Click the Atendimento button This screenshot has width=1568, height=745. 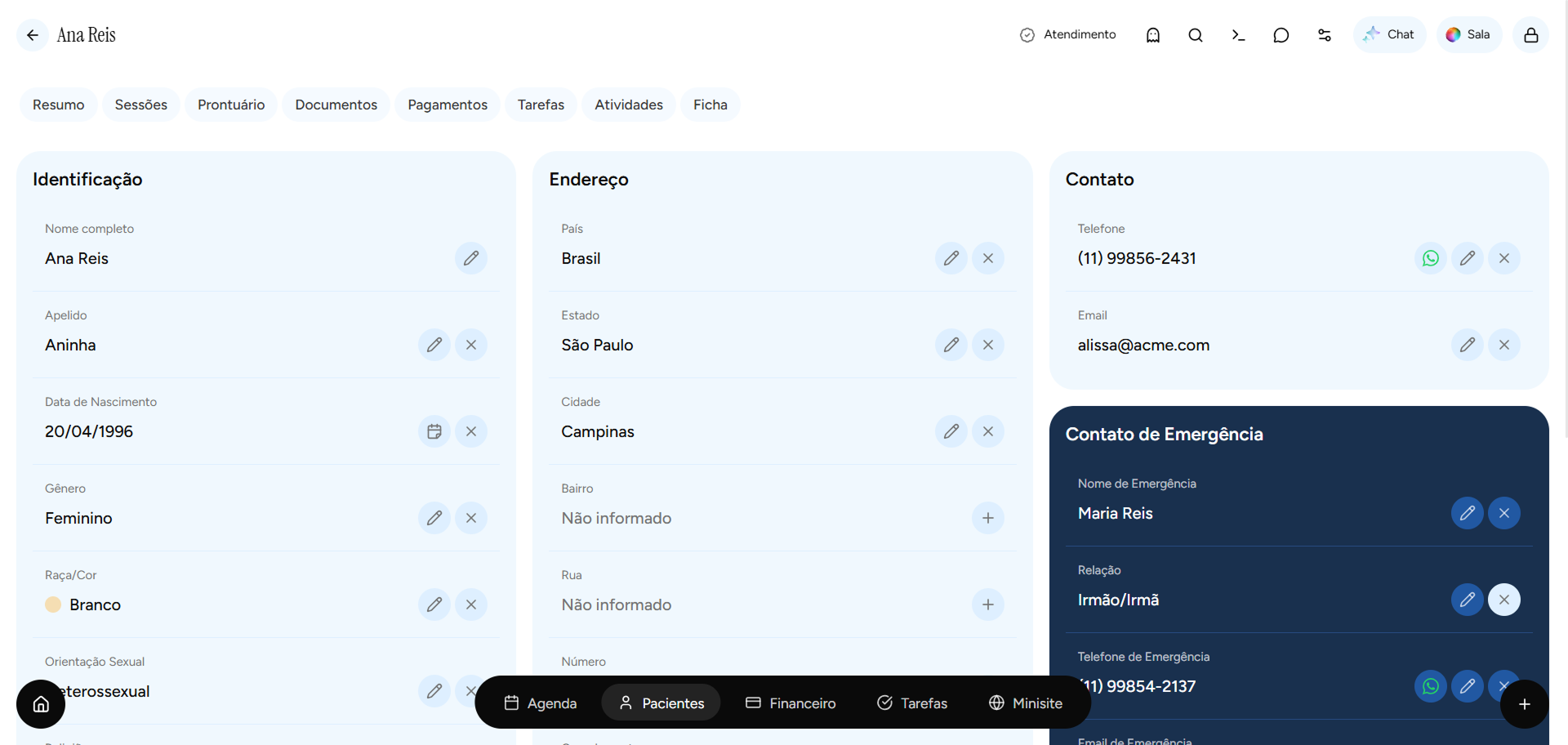point(1067,35)
